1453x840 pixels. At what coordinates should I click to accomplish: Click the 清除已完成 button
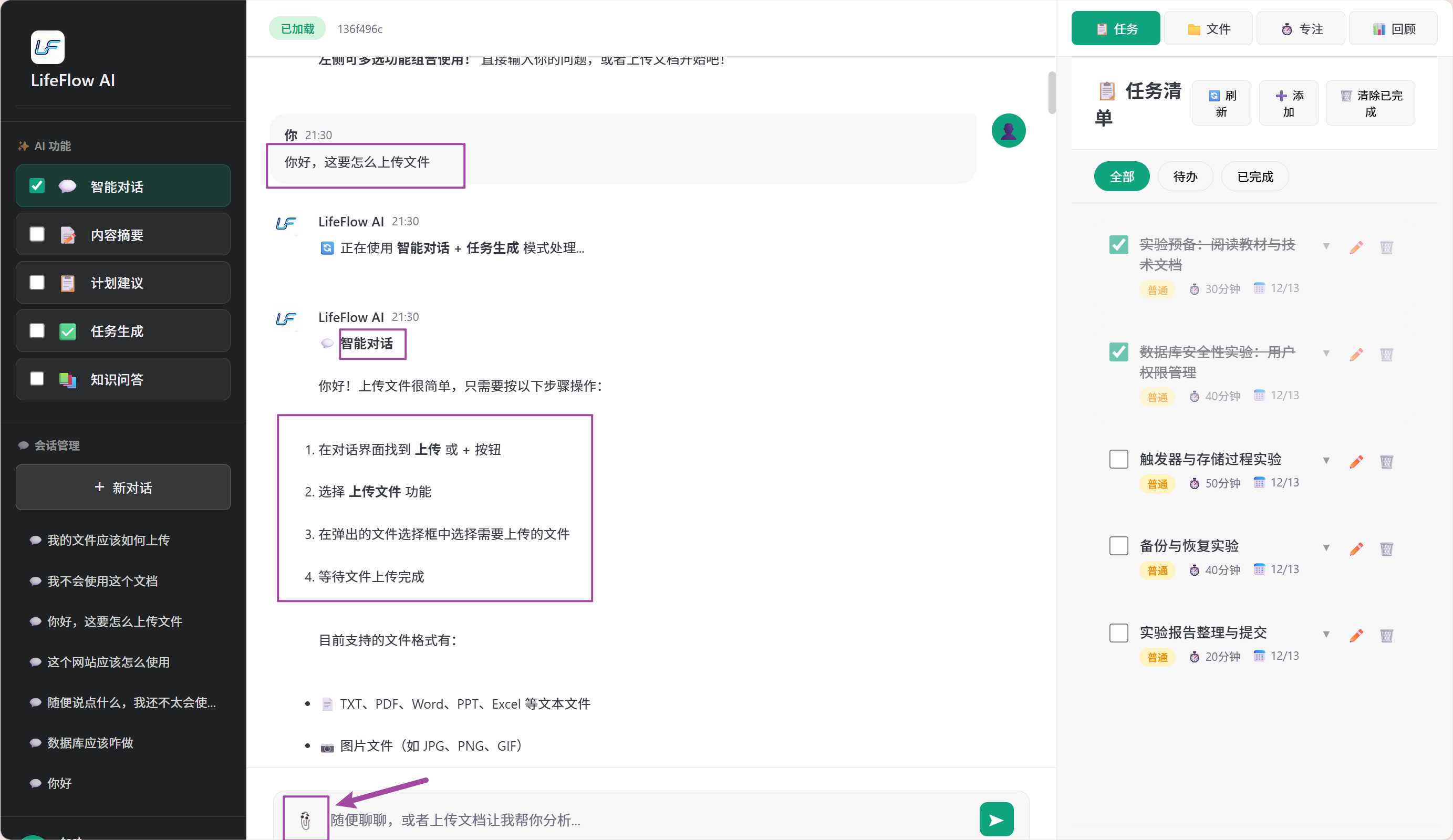(x=1369, y=103)
